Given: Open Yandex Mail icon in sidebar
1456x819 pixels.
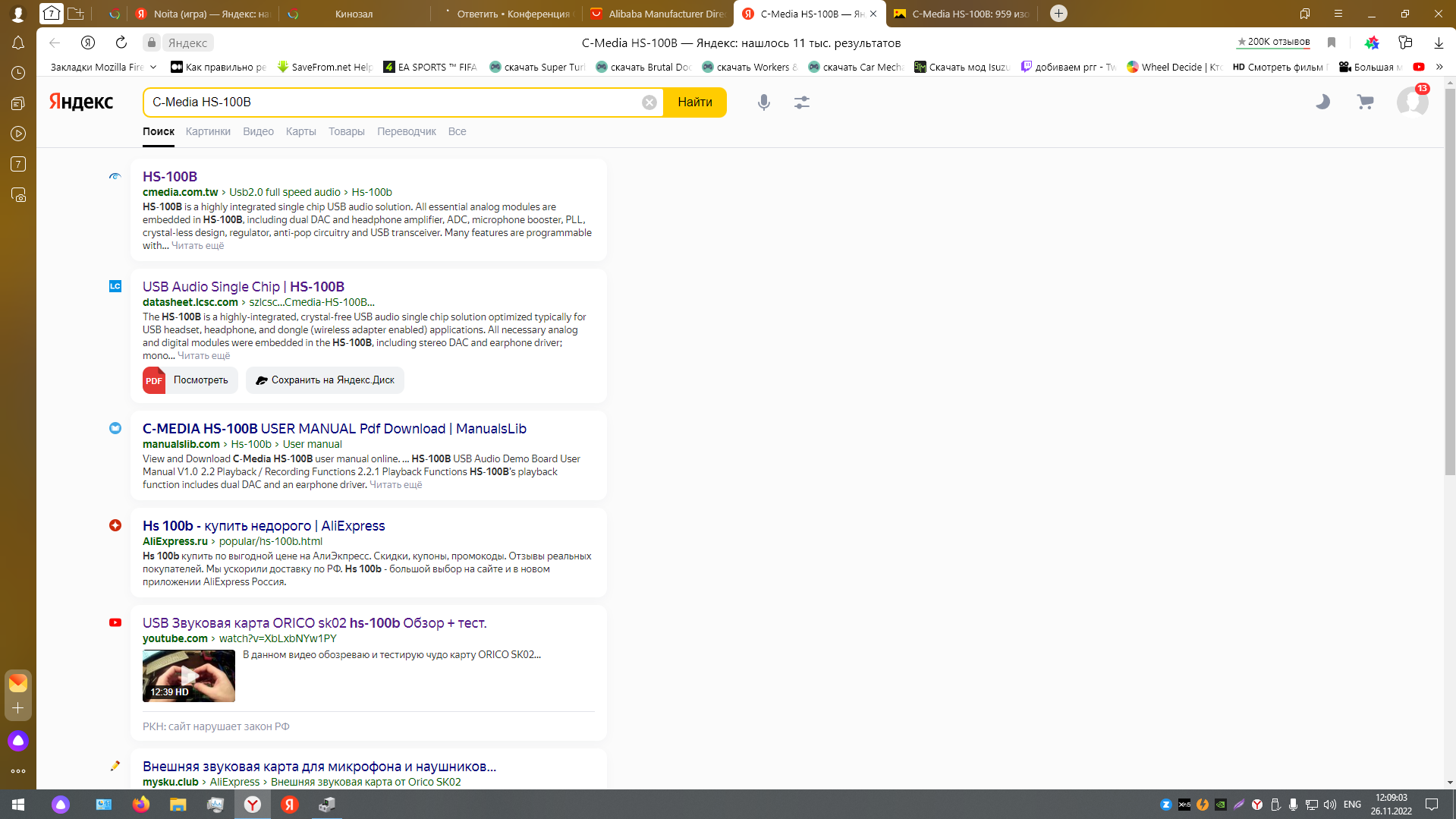Looking at the screenshot, I should pyautogui.click(x=18, y=683).
